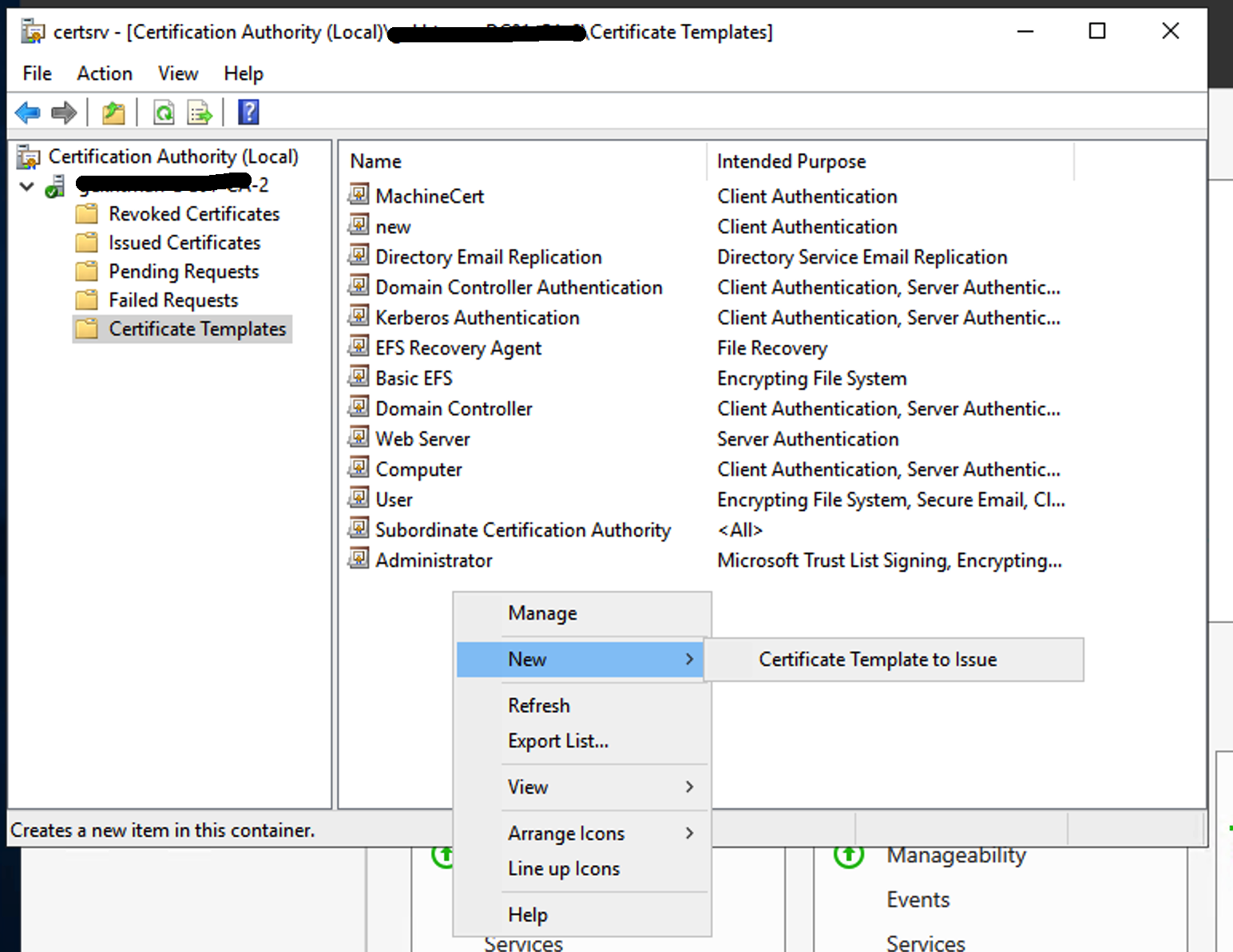Select the Pending Requests folder
This screenshot has height=952, width=1233.
(x=183, y=271)
